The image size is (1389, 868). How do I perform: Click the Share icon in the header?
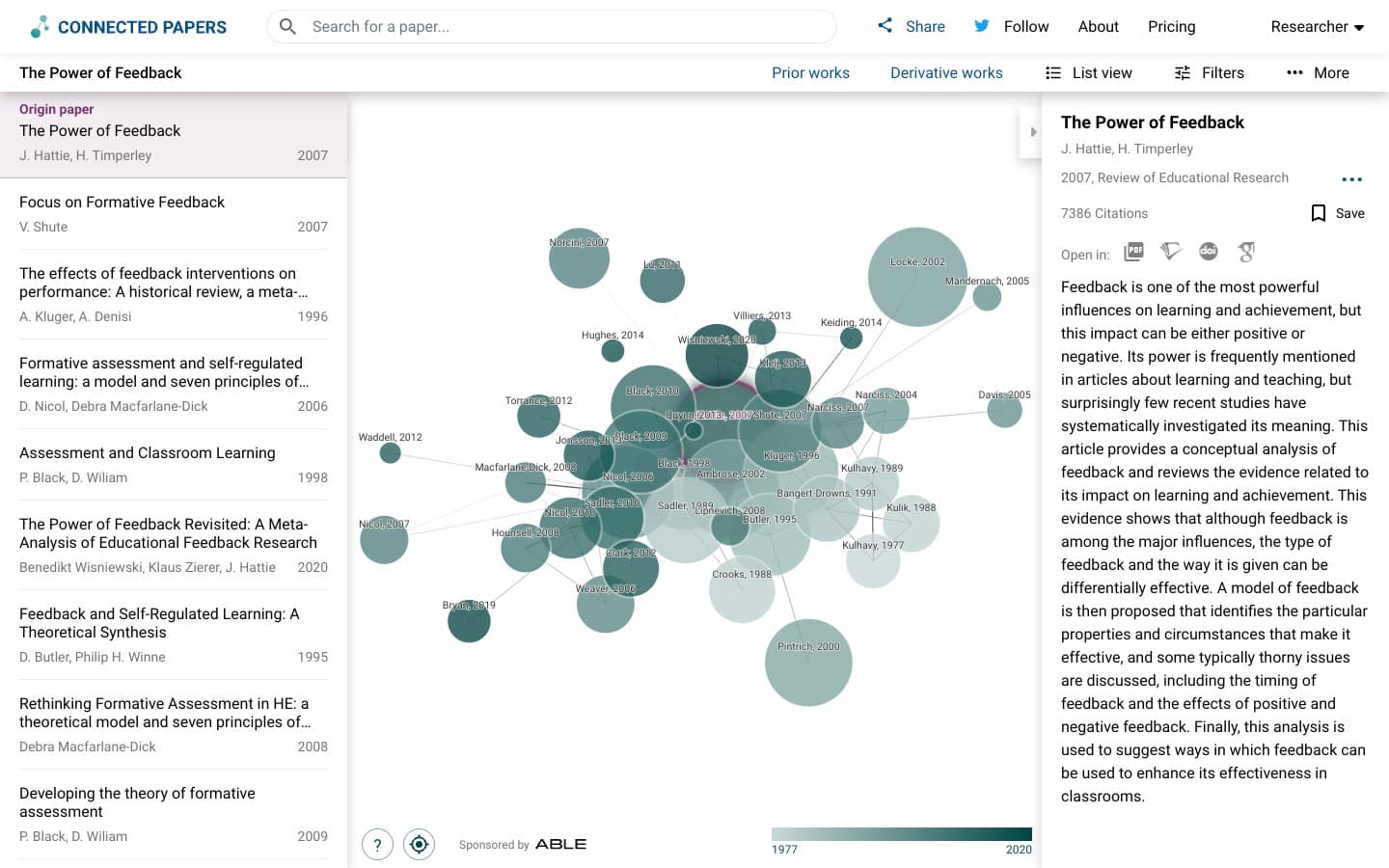(x=885, y=26)
